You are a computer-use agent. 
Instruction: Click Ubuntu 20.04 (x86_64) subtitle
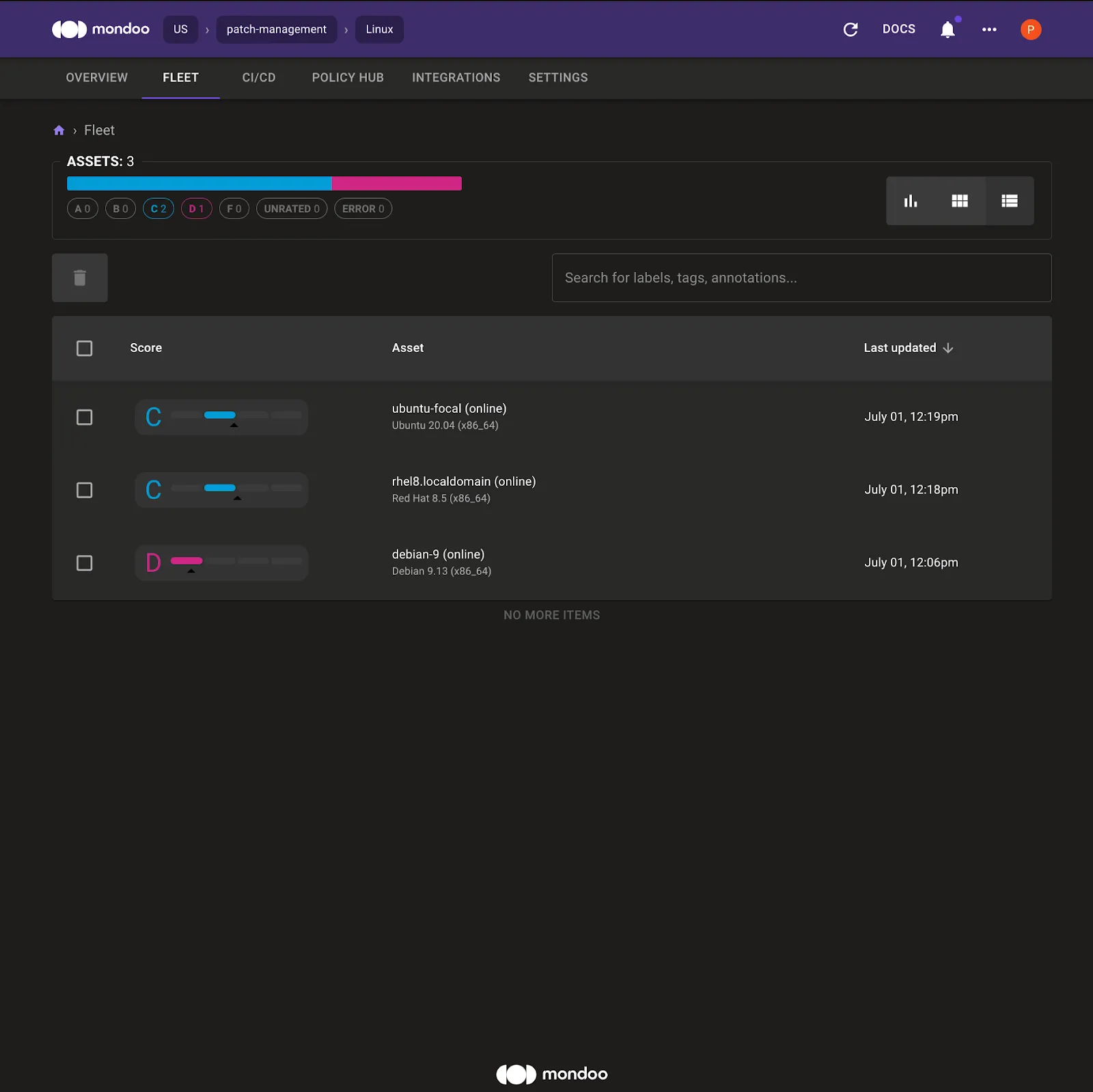tap(445, 426)
